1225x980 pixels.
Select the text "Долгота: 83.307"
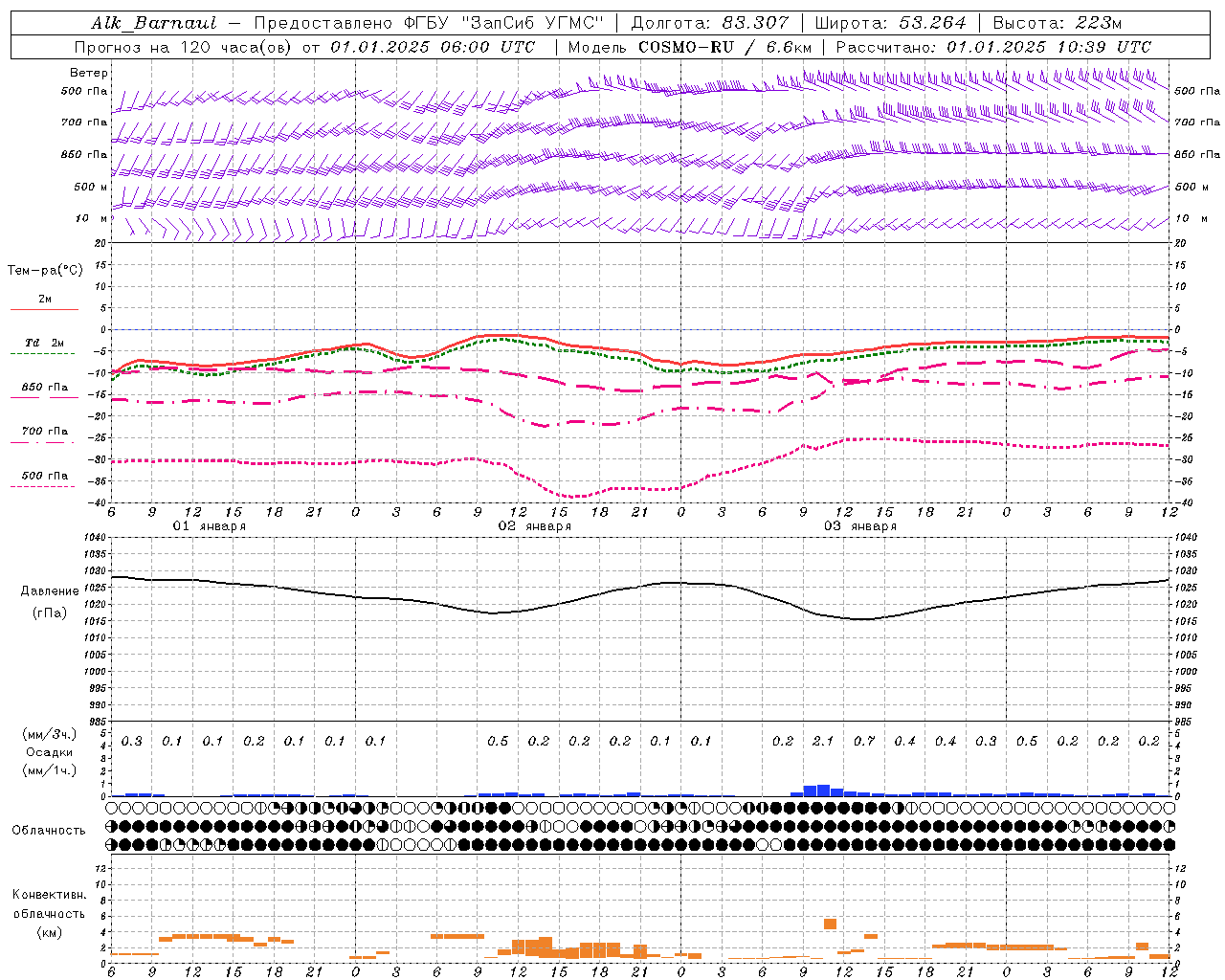710,23
